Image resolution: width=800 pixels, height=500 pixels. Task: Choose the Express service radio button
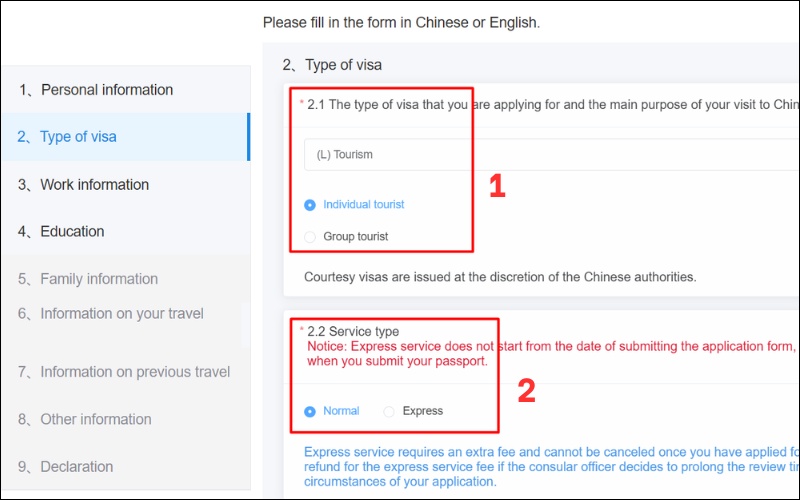coord(389,411)
